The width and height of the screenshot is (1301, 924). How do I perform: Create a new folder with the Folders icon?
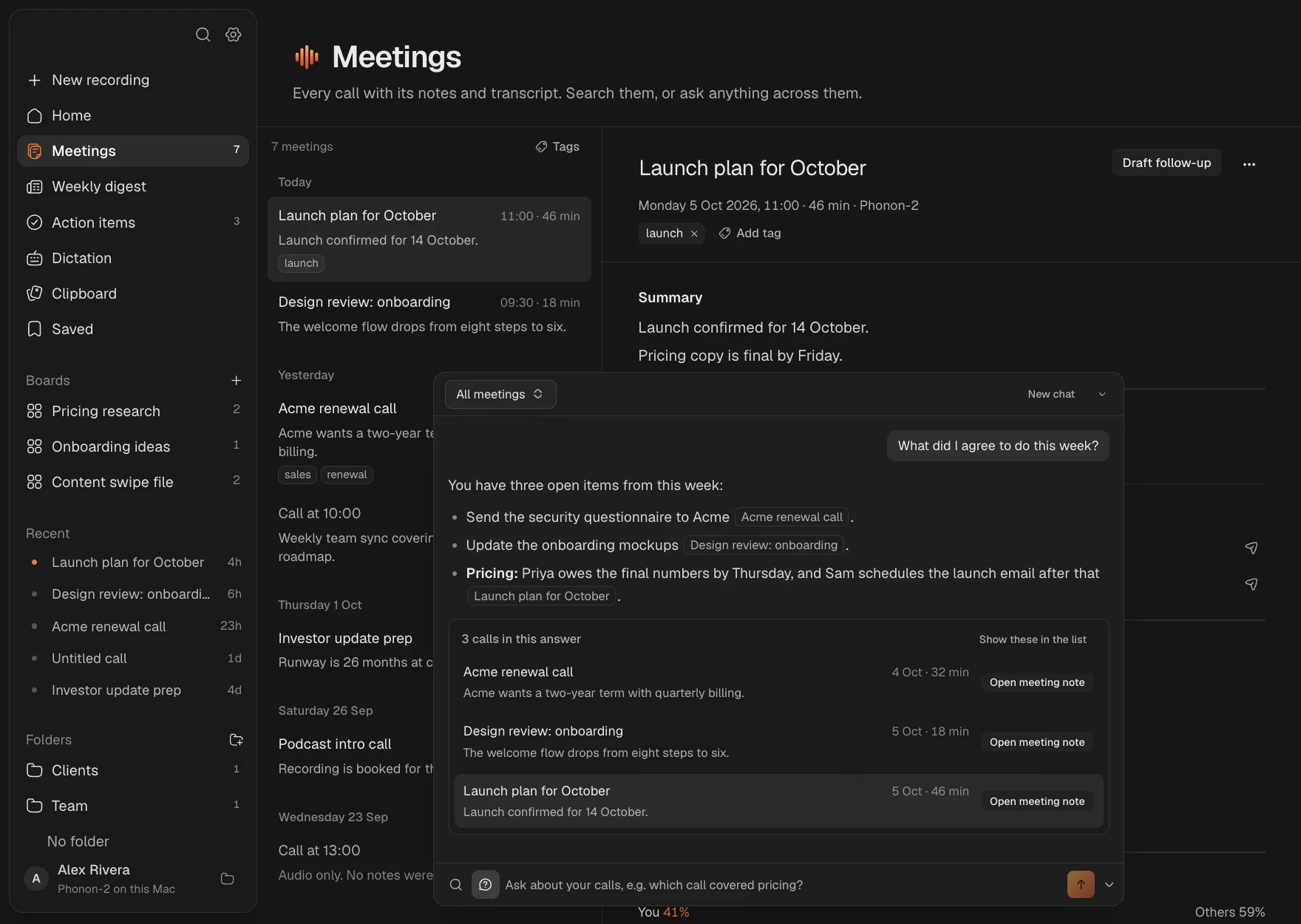click(236, 740)
